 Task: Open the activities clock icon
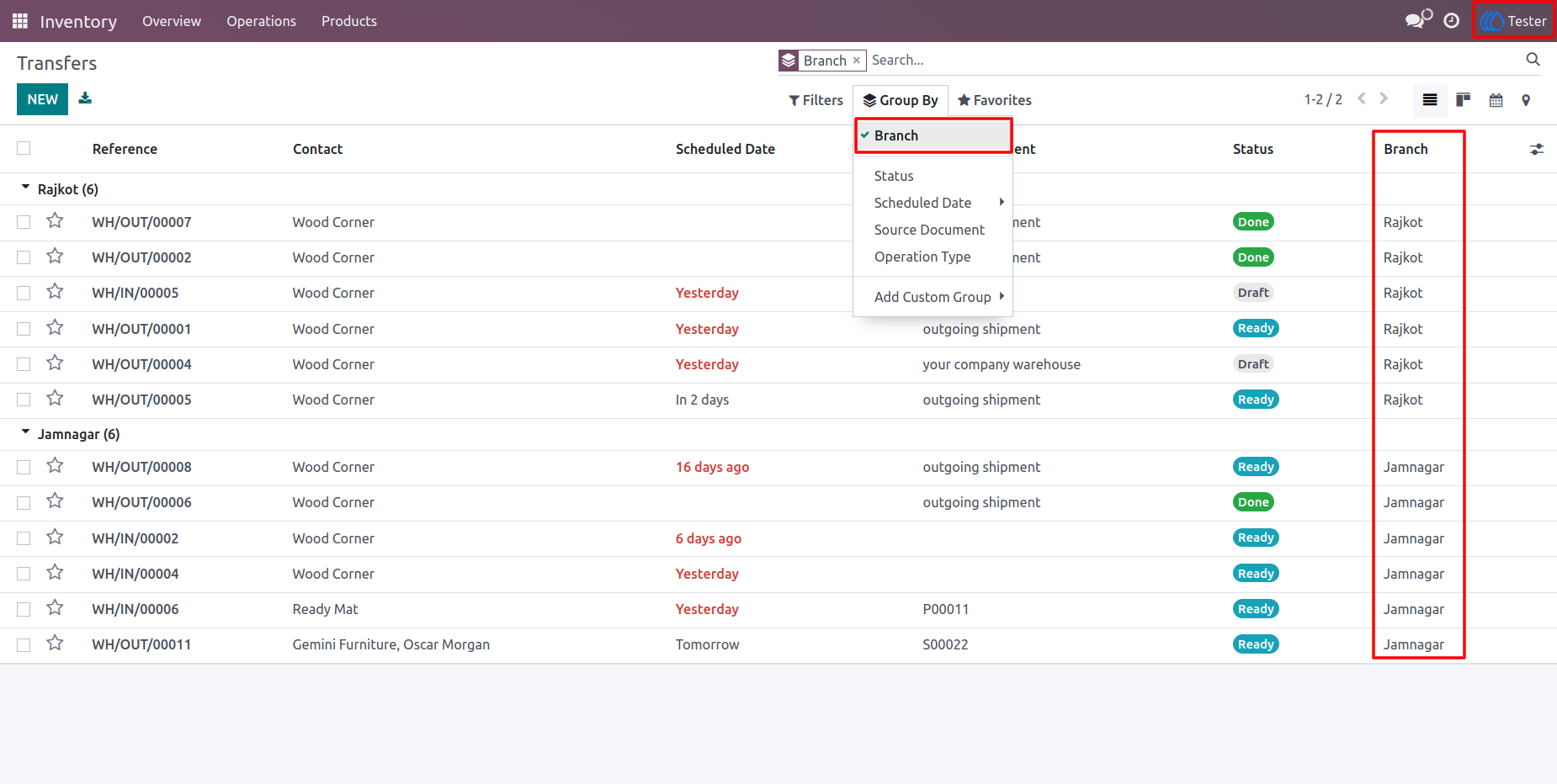1452,21
